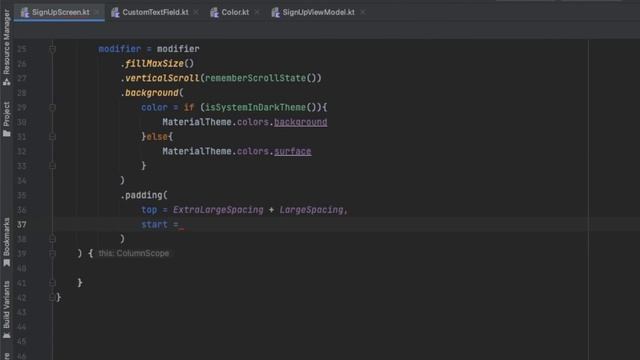
Task: Open the SignUpViewModel.kt tab
Action: tap(318, 12)
